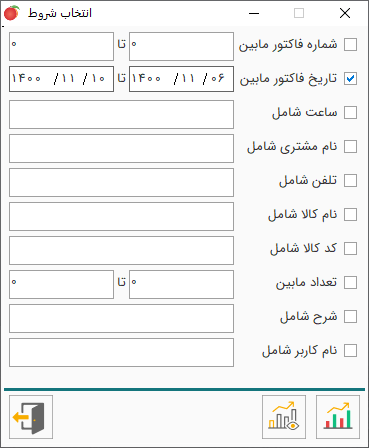Click the exit door icon

pos(31,417)
